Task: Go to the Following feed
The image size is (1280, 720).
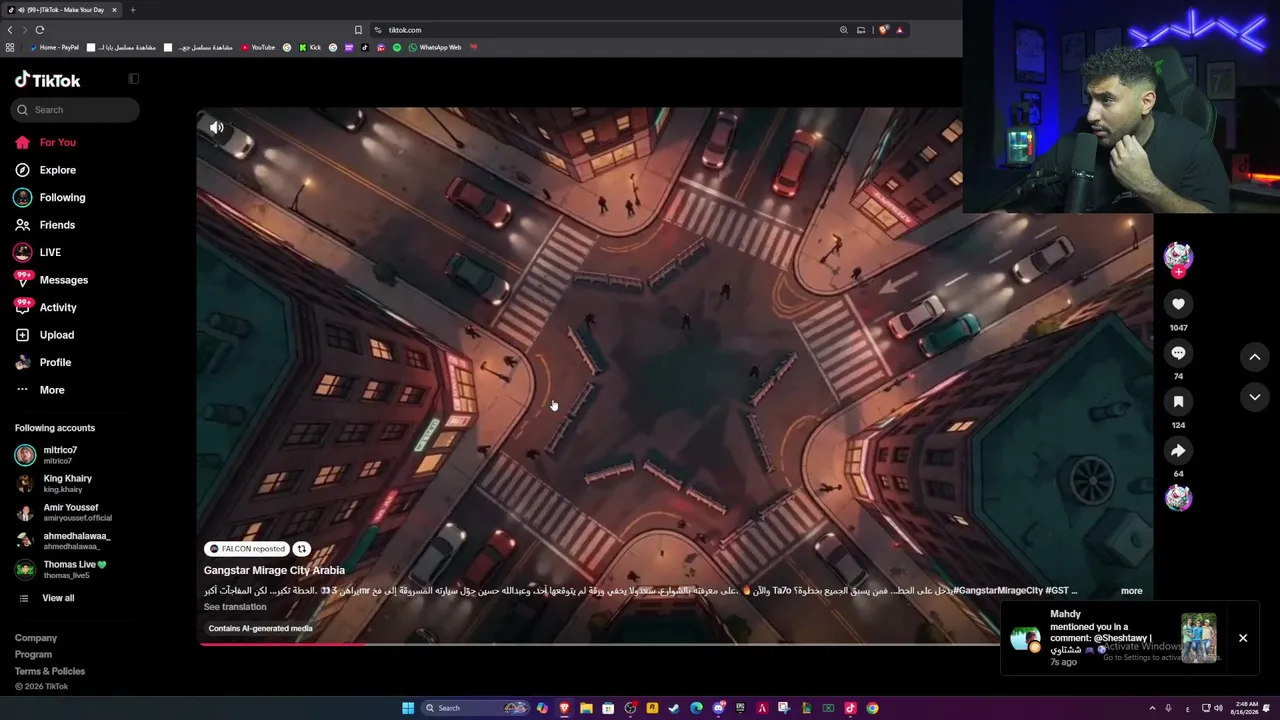Action: [x=62, y=198]
